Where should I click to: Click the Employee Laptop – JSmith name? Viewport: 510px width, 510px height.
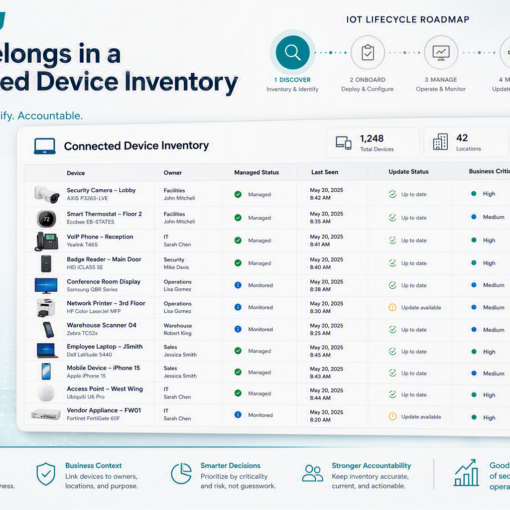105,347
